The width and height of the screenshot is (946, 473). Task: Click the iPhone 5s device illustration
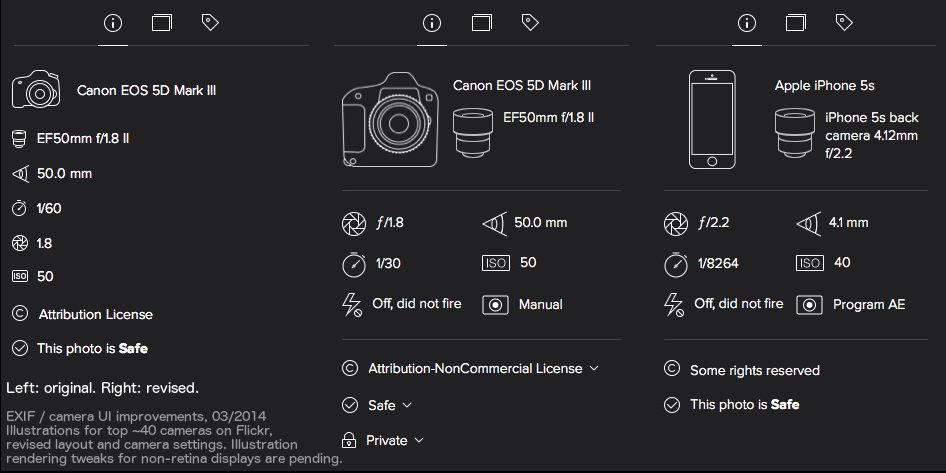[711, 119]
